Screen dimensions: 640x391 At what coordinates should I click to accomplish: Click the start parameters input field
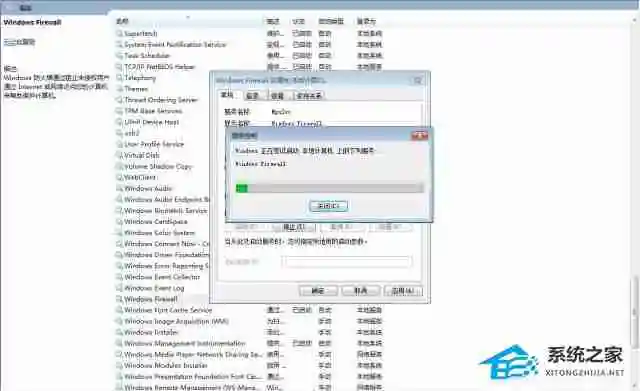pyautogui.click(x=347, y=262)
